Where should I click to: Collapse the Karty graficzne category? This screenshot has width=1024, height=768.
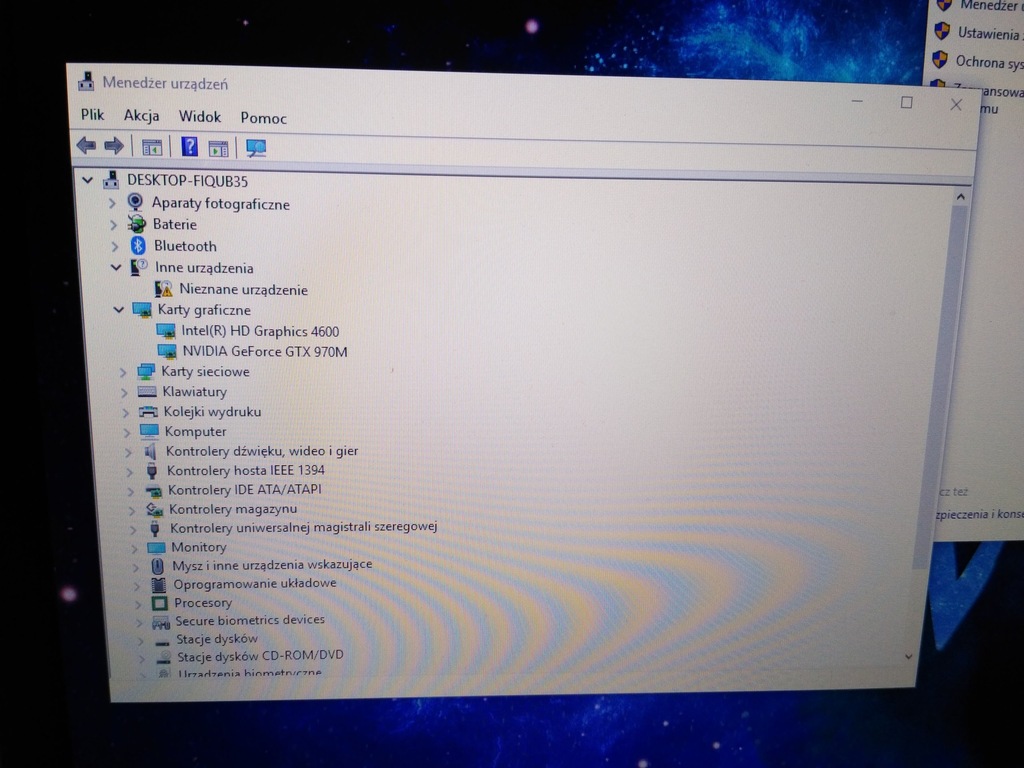(119, 310)
